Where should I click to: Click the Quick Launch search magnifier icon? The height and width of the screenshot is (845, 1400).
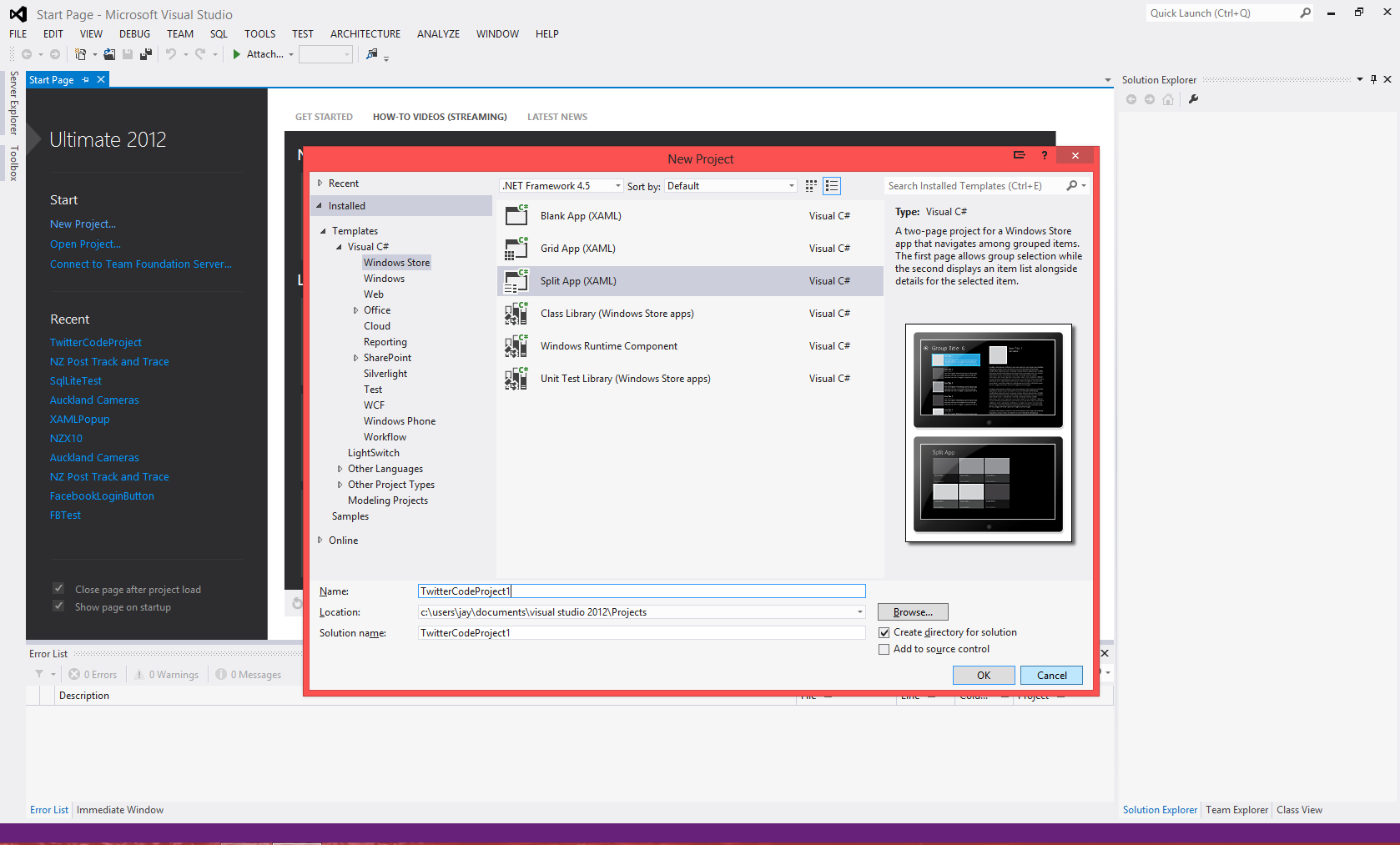coord(1305,13)
